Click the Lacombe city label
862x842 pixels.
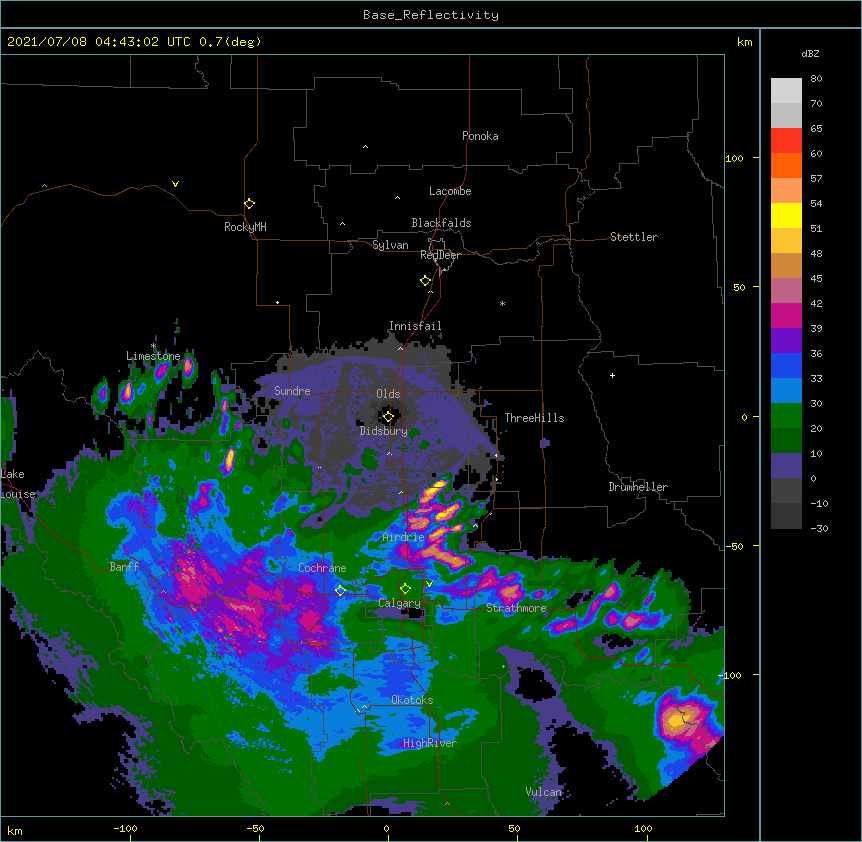pos(450,191)
